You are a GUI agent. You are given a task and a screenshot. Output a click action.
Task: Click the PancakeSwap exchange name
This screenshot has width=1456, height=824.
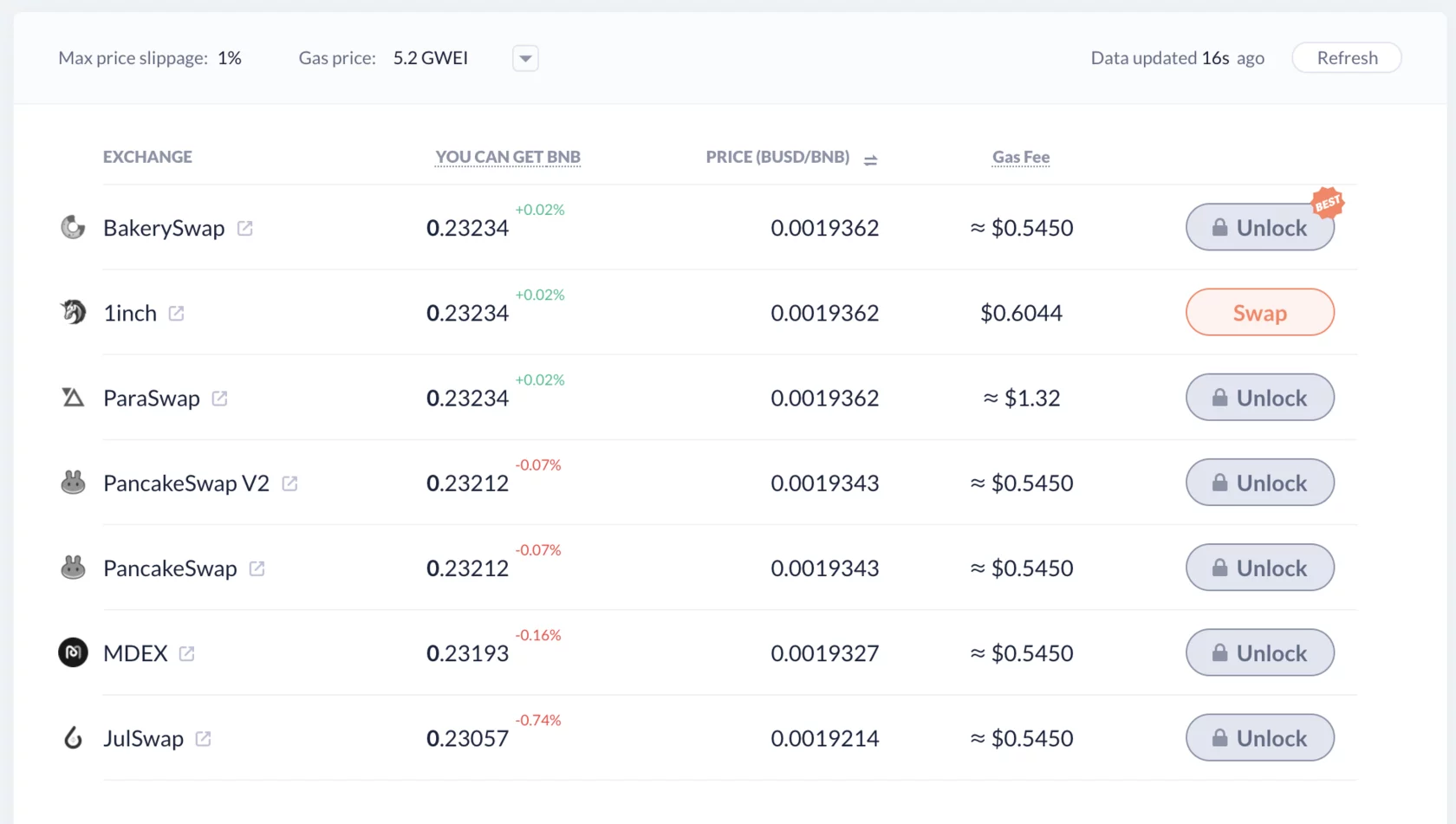click(170, 568)
